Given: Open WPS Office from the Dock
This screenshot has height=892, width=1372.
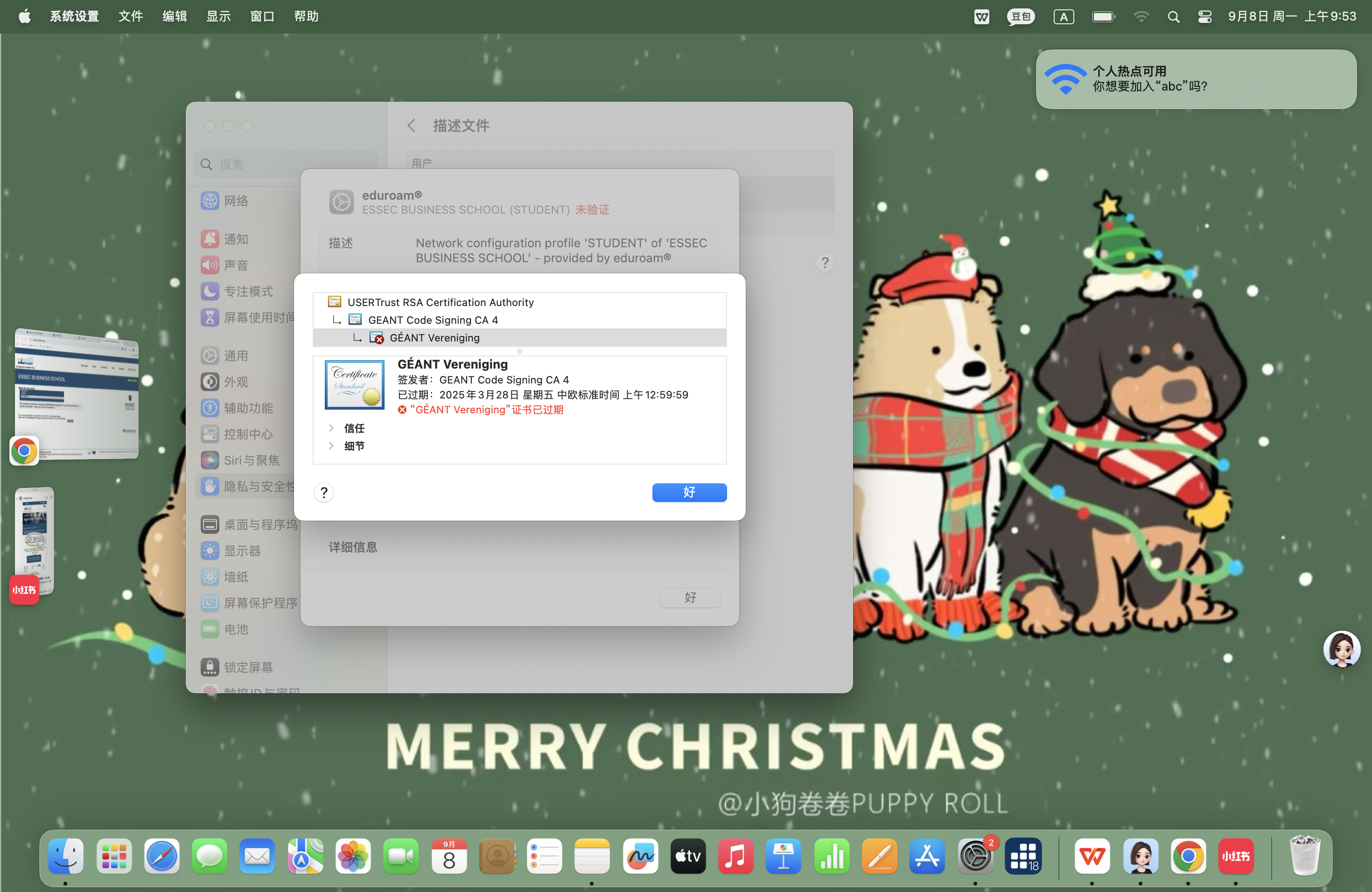Looking at the screenshot, I should [1092, 856].
